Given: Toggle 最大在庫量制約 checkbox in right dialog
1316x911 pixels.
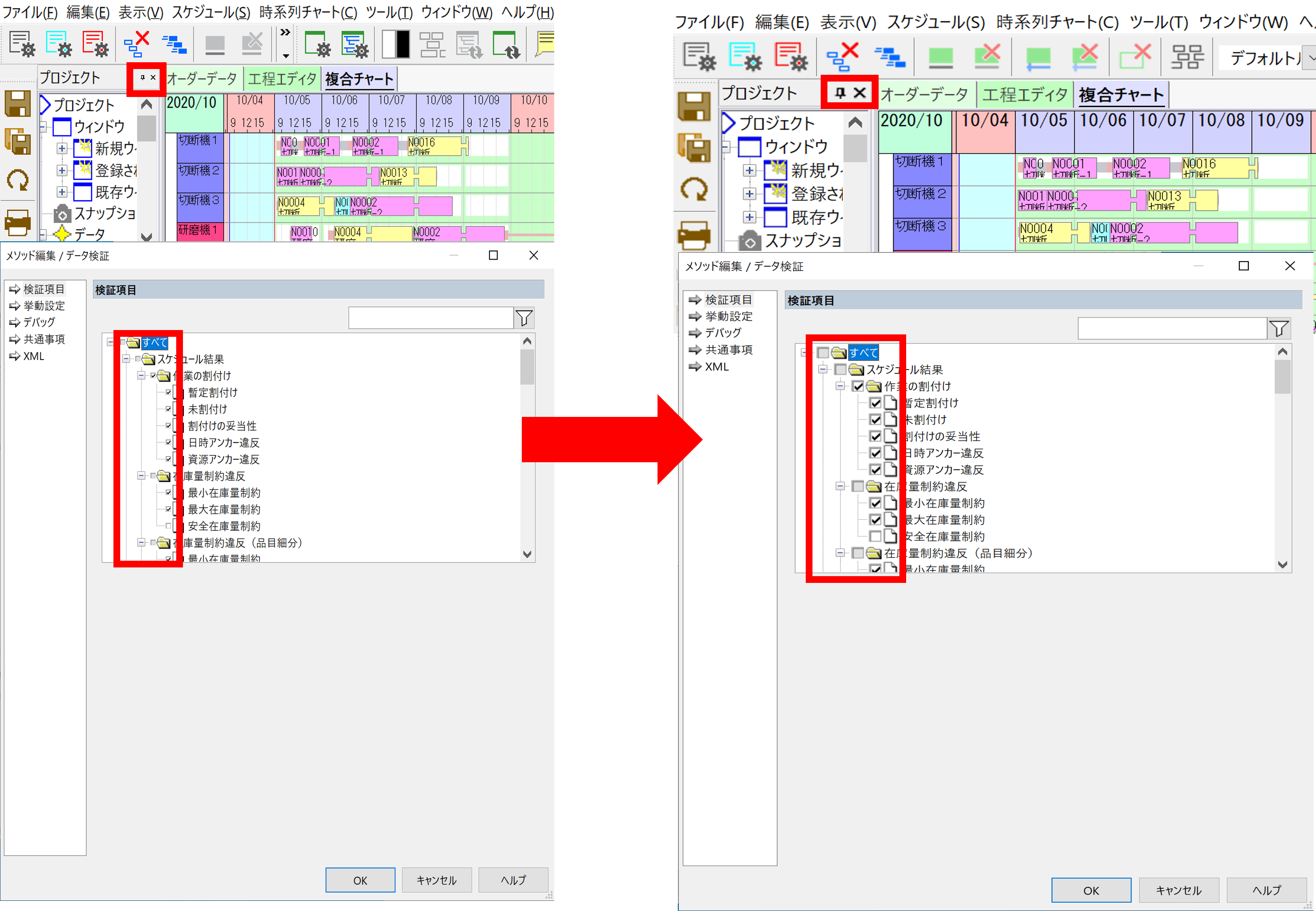Looking at the screenshot, I should pyautogui.click(x=875, y=520).
